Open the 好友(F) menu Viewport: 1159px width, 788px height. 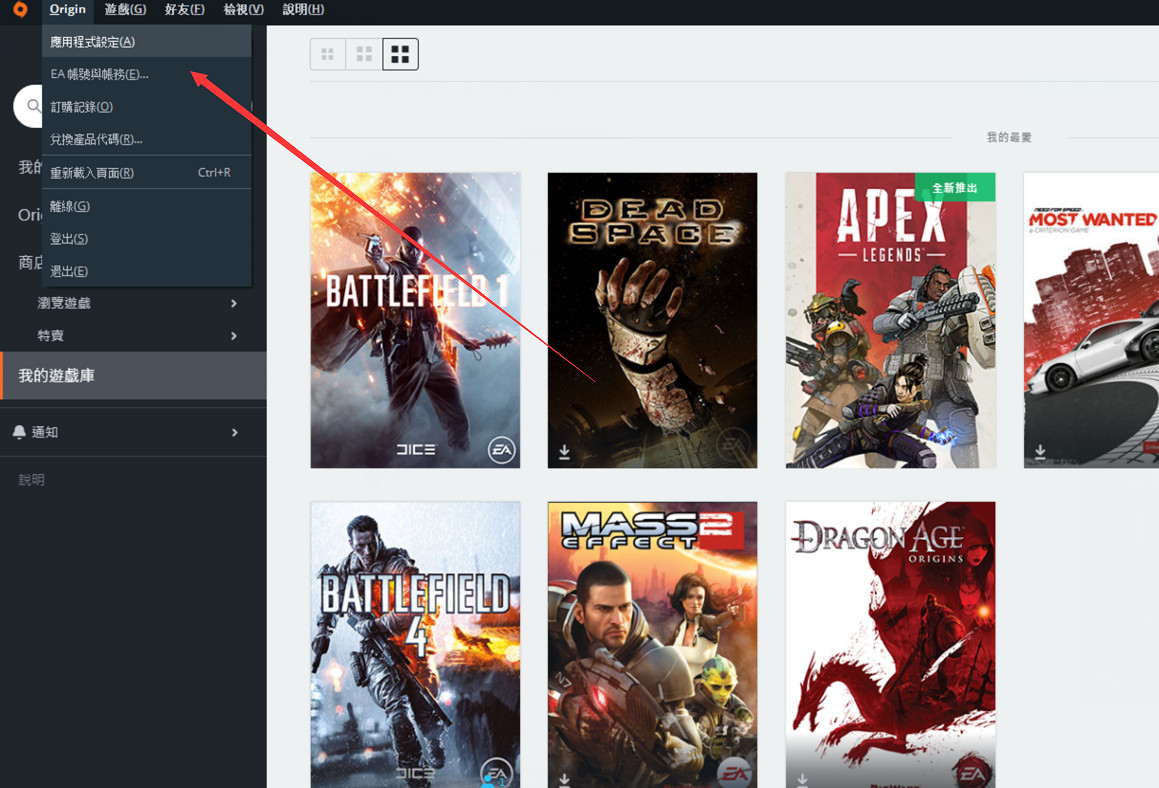pyautogui.click(x=184, y=10)
